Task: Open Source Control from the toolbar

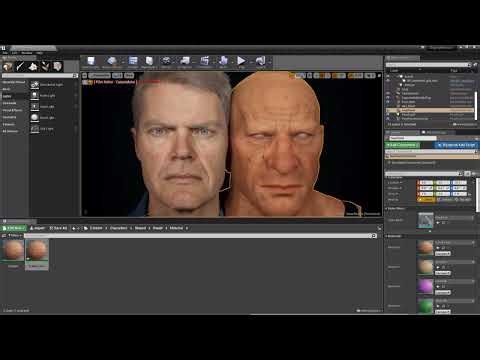Action: pos(112,62)
